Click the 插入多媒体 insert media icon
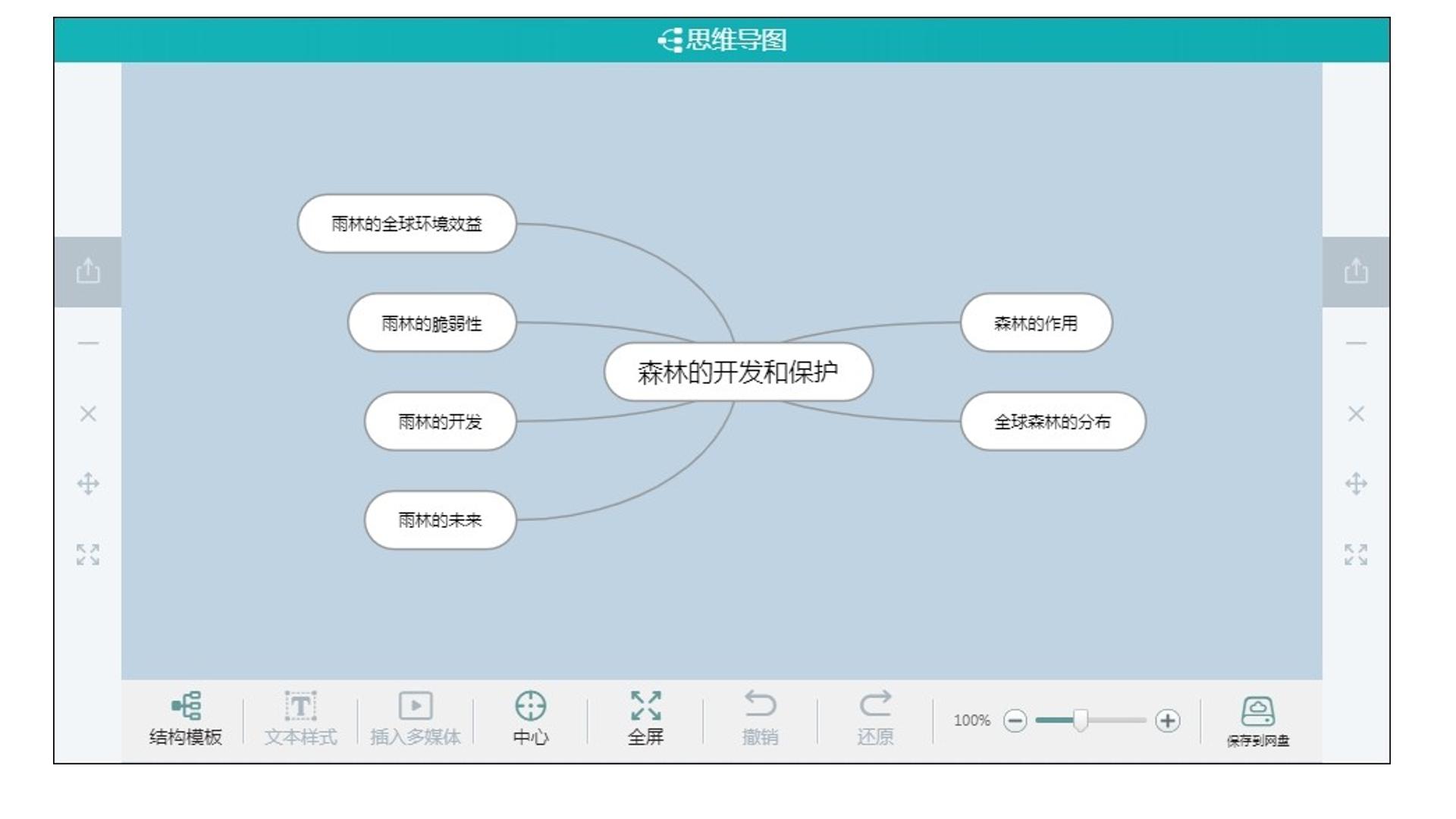Viewport: 1456px width, 819px height. [x=416, y=705]
